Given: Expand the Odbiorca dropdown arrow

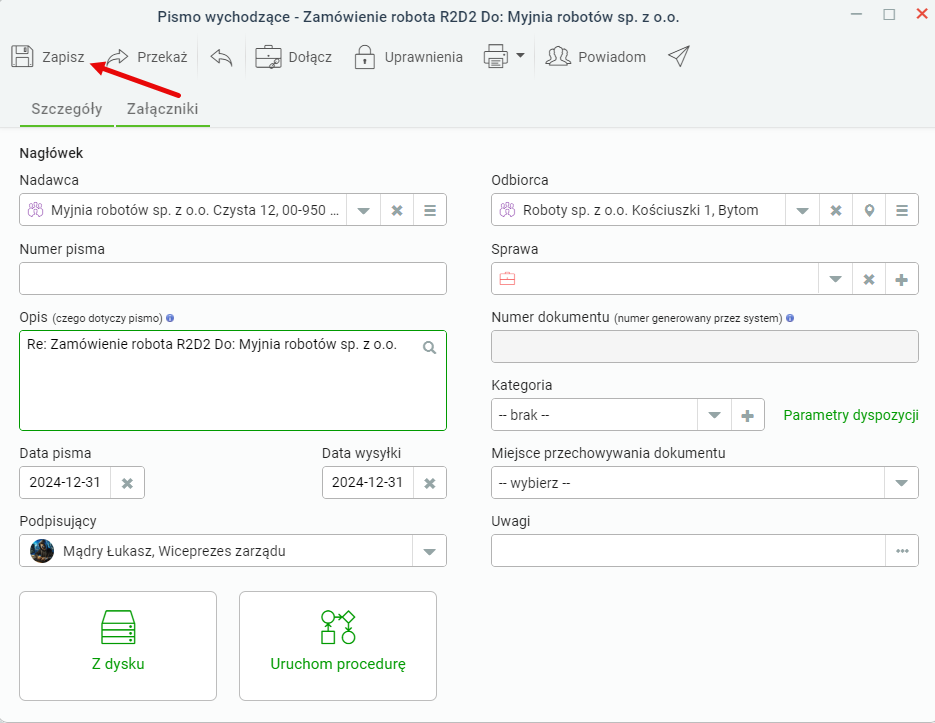Looking at the screenshot, I should coord(803,210).
